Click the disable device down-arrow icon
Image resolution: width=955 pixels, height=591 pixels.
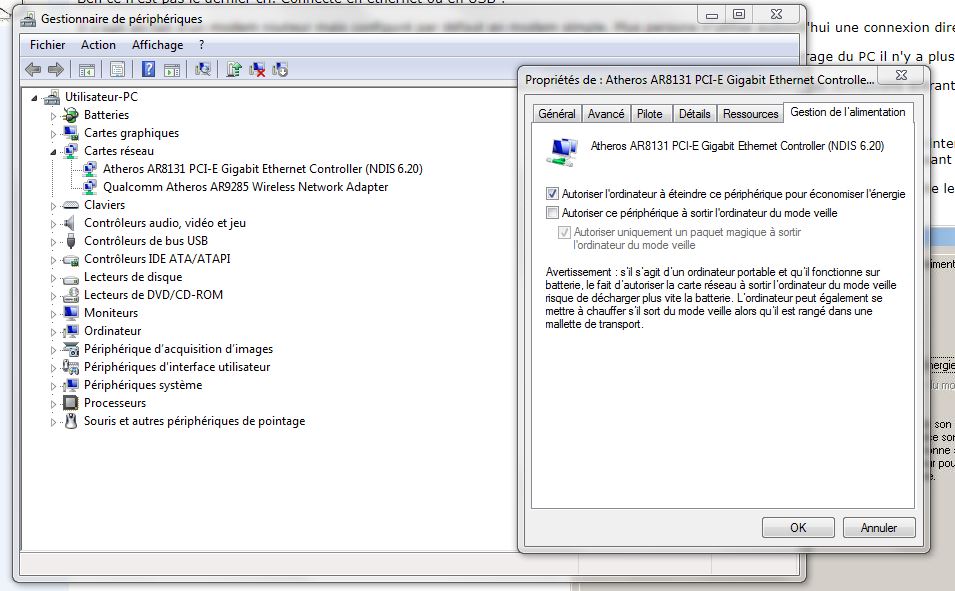tap(280, 69)
